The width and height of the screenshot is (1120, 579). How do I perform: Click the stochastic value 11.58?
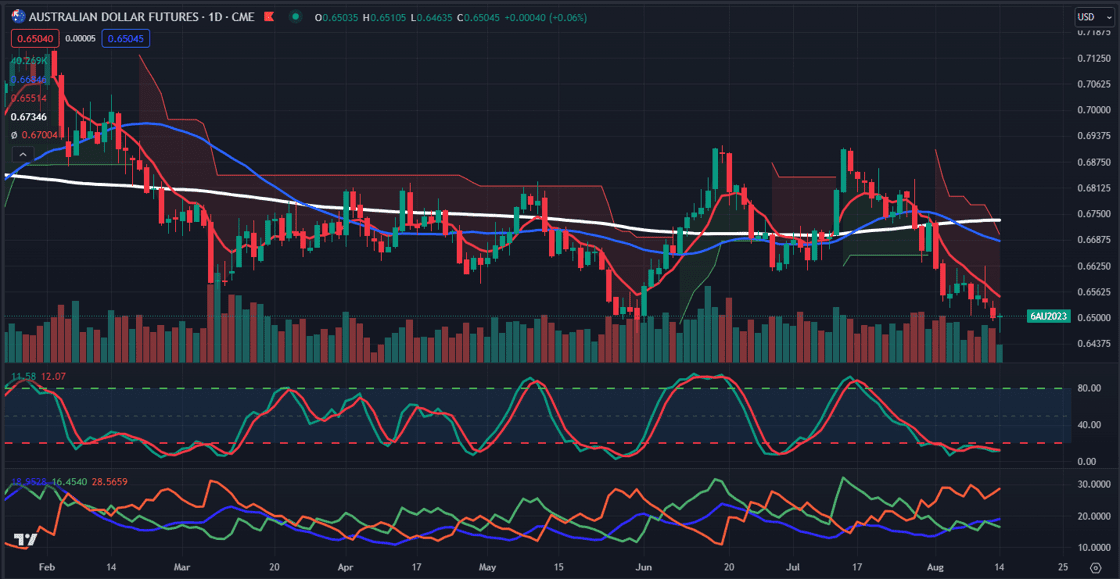[23, 376]
